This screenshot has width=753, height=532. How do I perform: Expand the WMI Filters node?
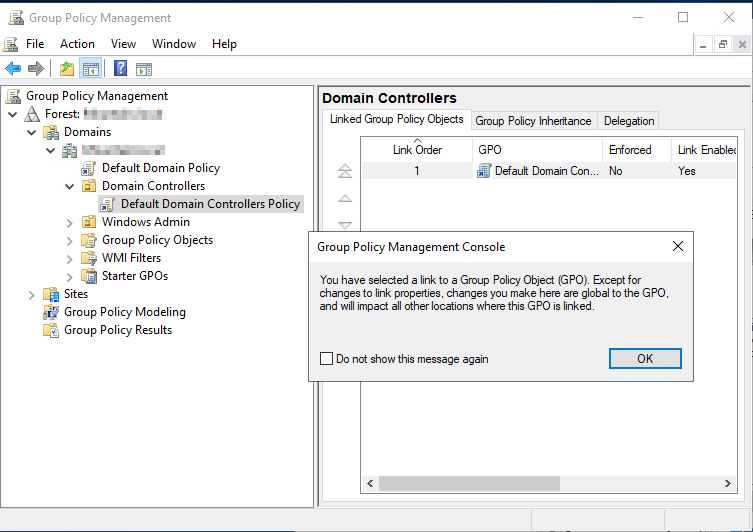70,259
